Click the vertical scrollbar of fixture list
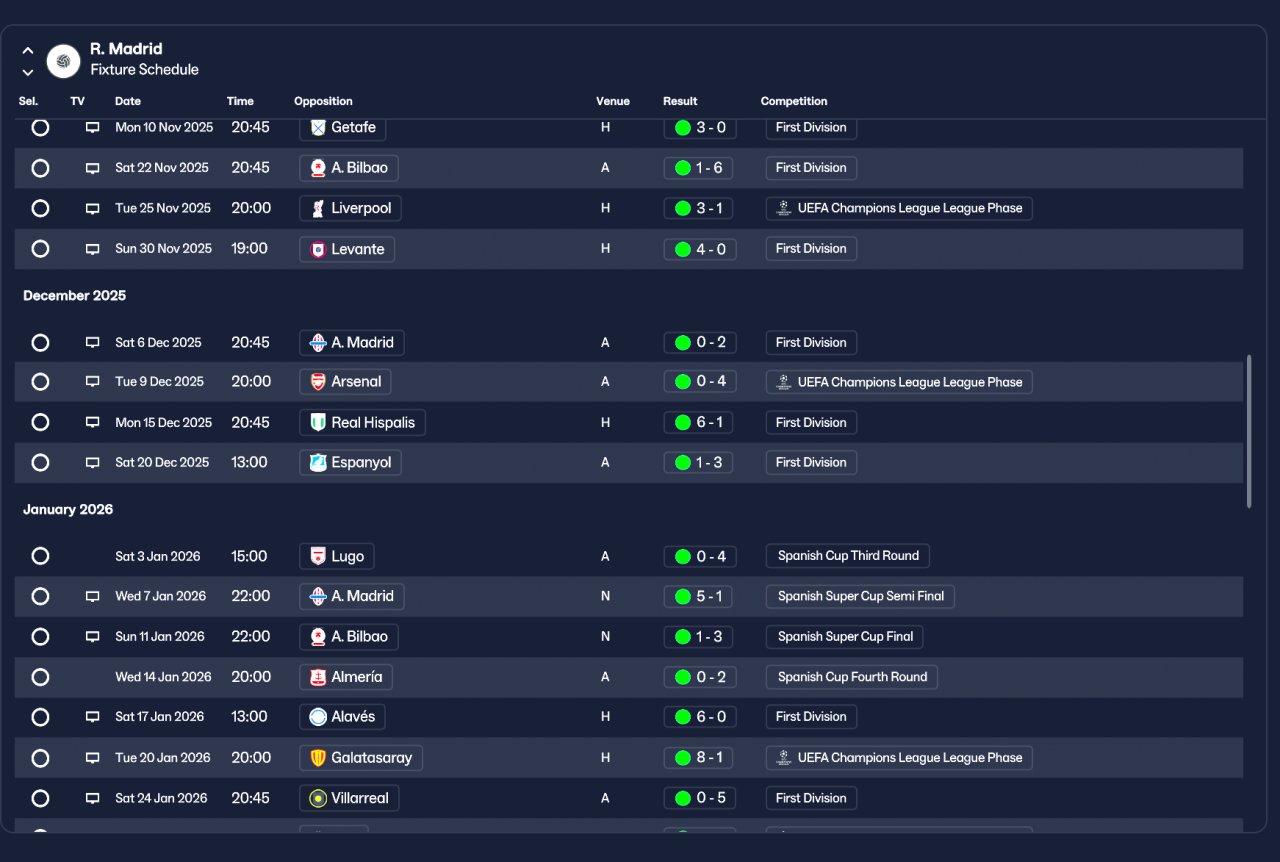Image resolution: width=1280 pixels, height=862 pixels. click(1250, 431)
